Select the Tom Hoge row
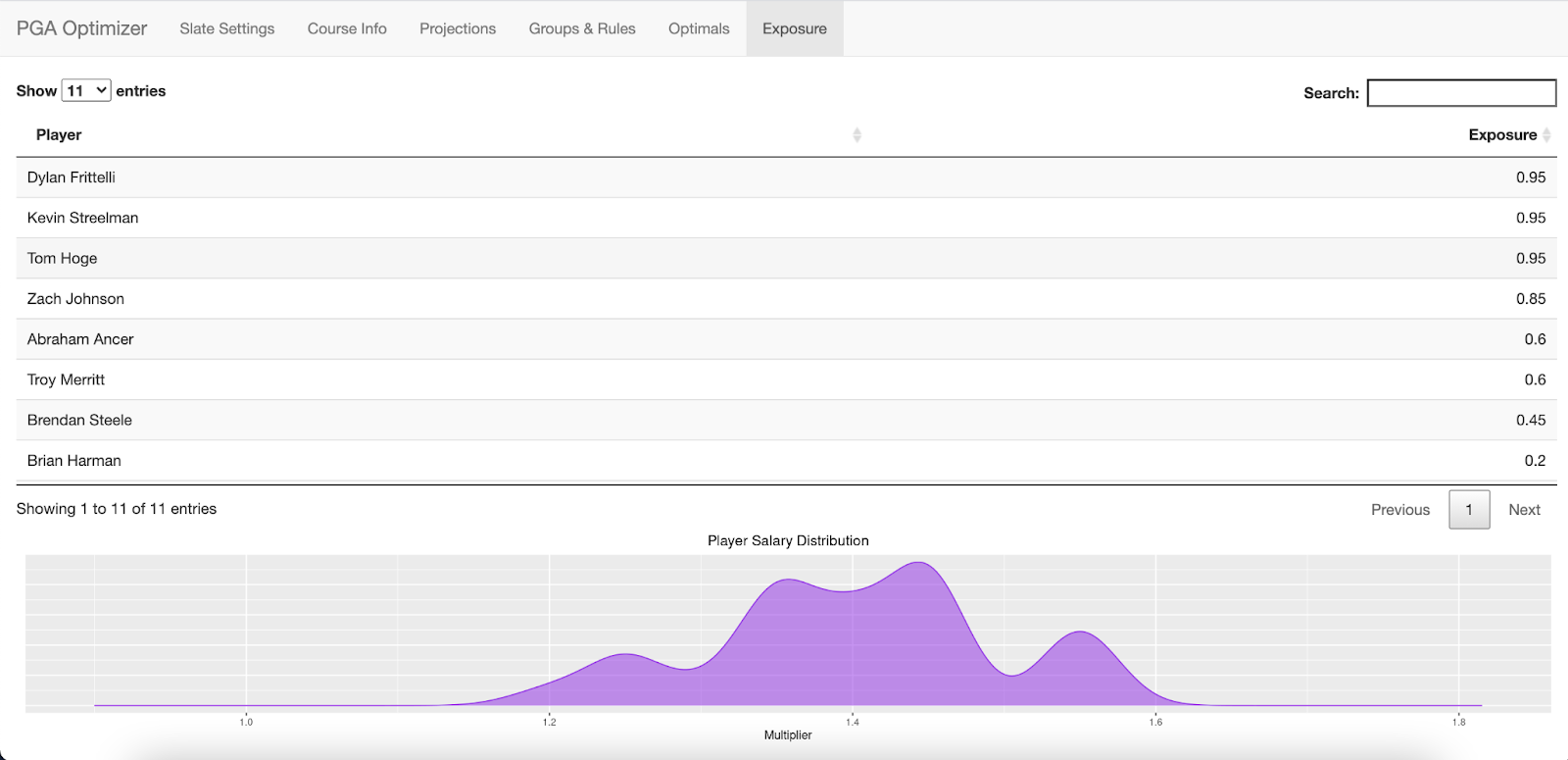The height and width of the screenshot is (760, 1568). pos(786,258)
